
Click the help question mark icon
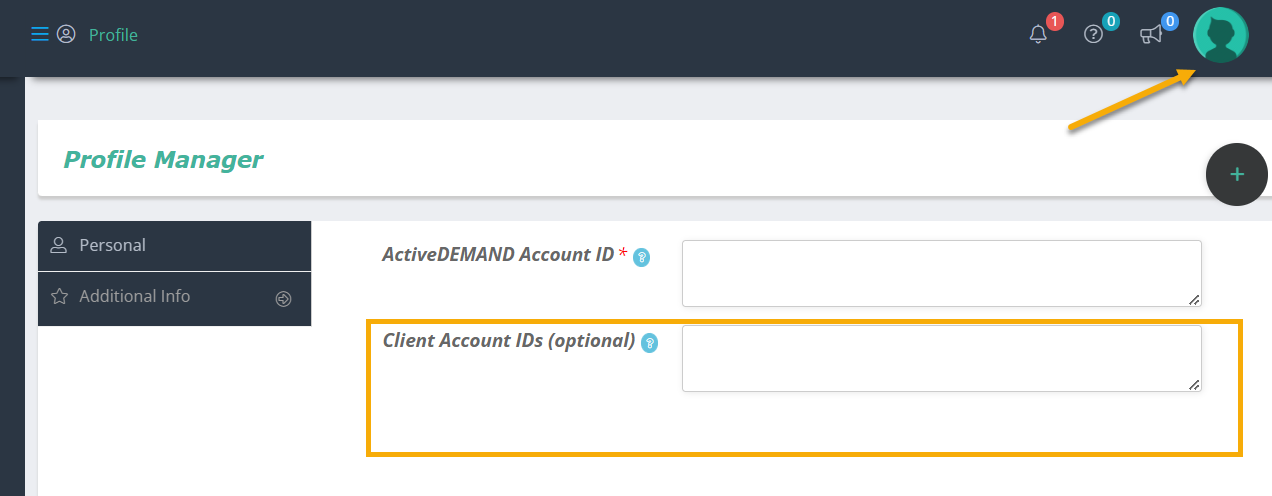[x=1093, y=35]
